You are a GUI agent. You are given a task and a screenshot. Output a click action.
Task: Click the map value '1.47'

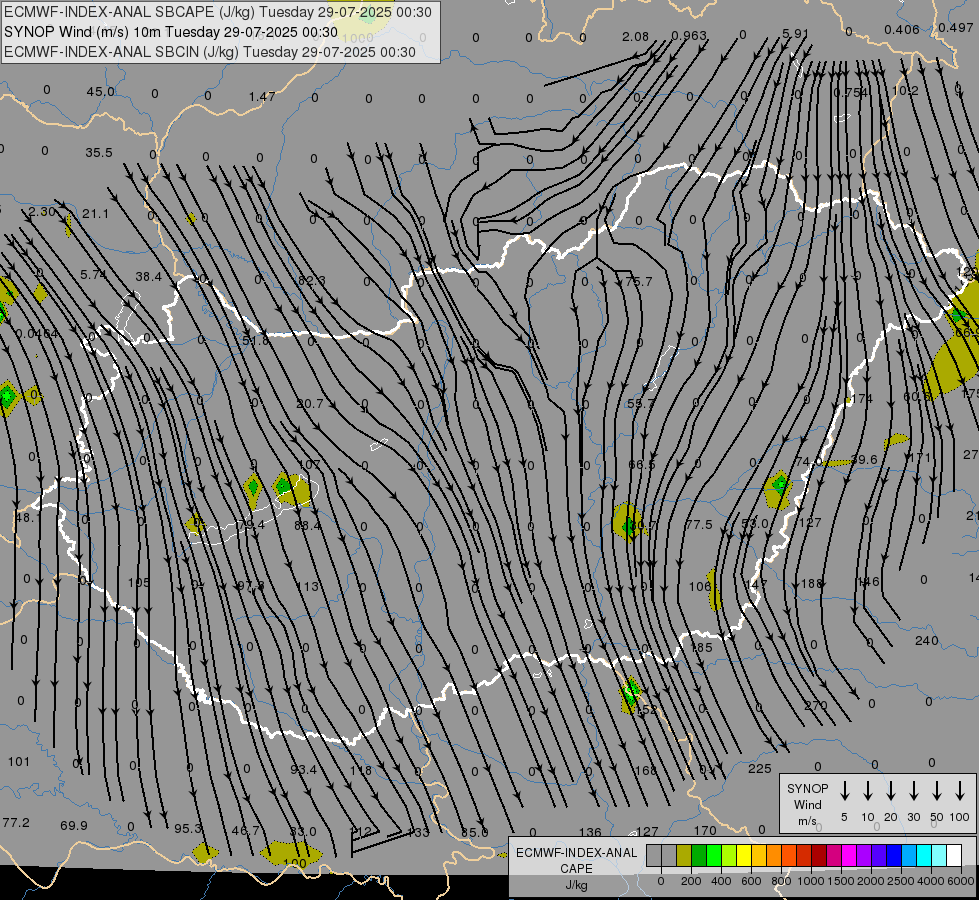(262, 96)
